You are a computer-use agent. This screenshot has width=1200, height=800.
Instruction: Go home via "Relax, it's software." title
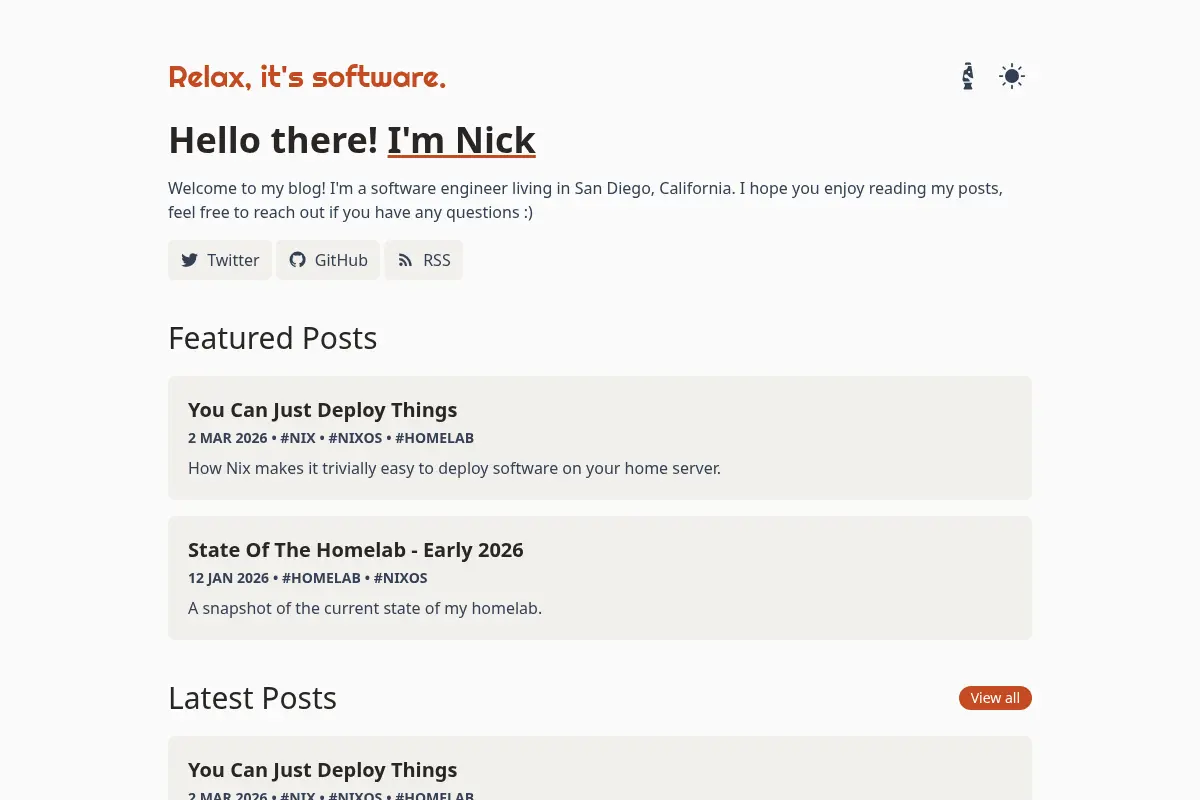(x=307, y=76)
